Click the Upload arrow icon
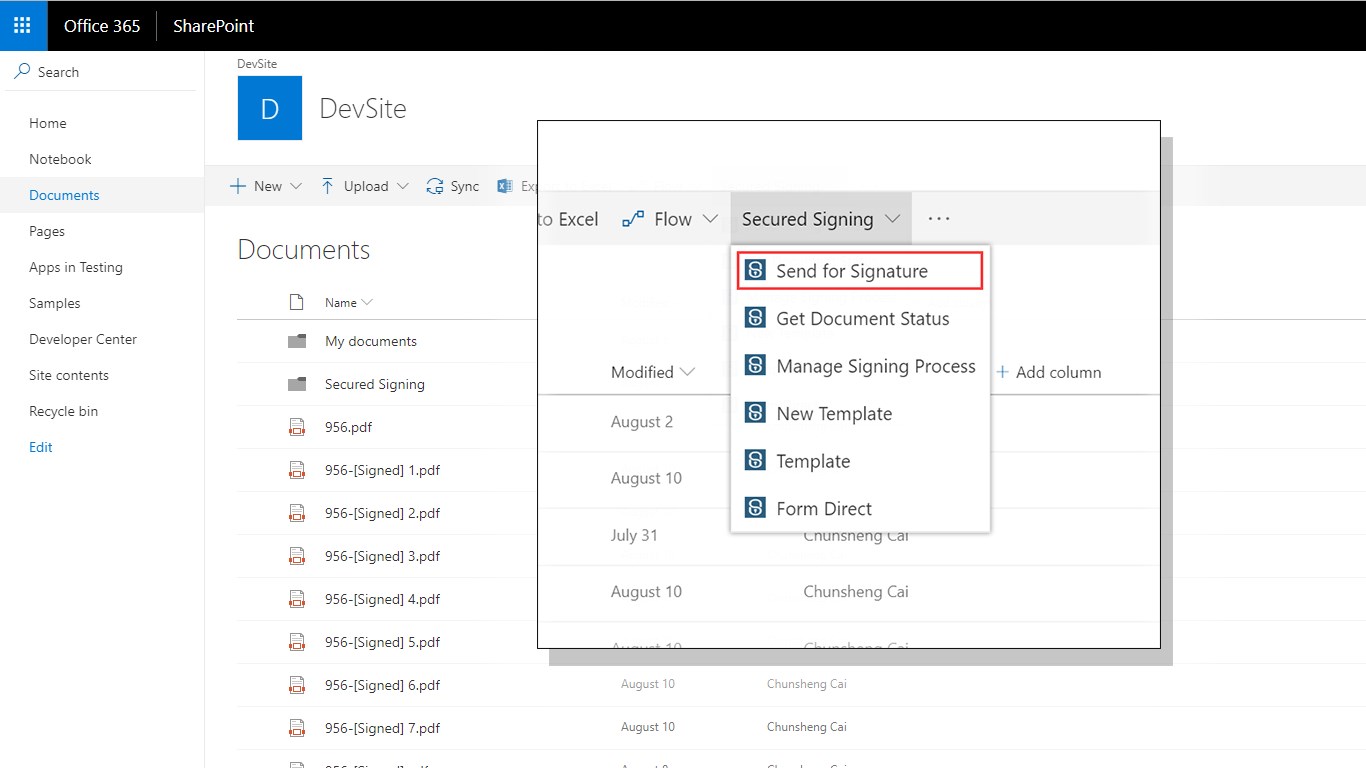This screenshot has width=1366, height=768. [x=328, y=186]
